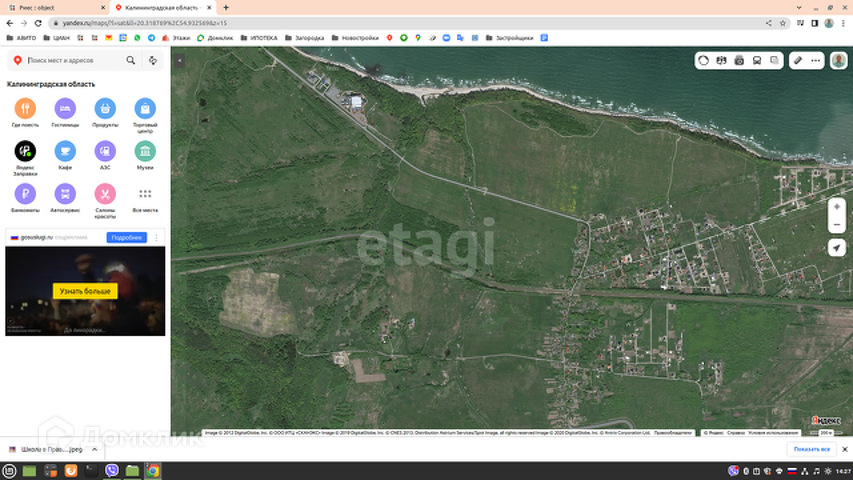Click the search magnifier icon

pyautogui.click(x=130, y=60)
